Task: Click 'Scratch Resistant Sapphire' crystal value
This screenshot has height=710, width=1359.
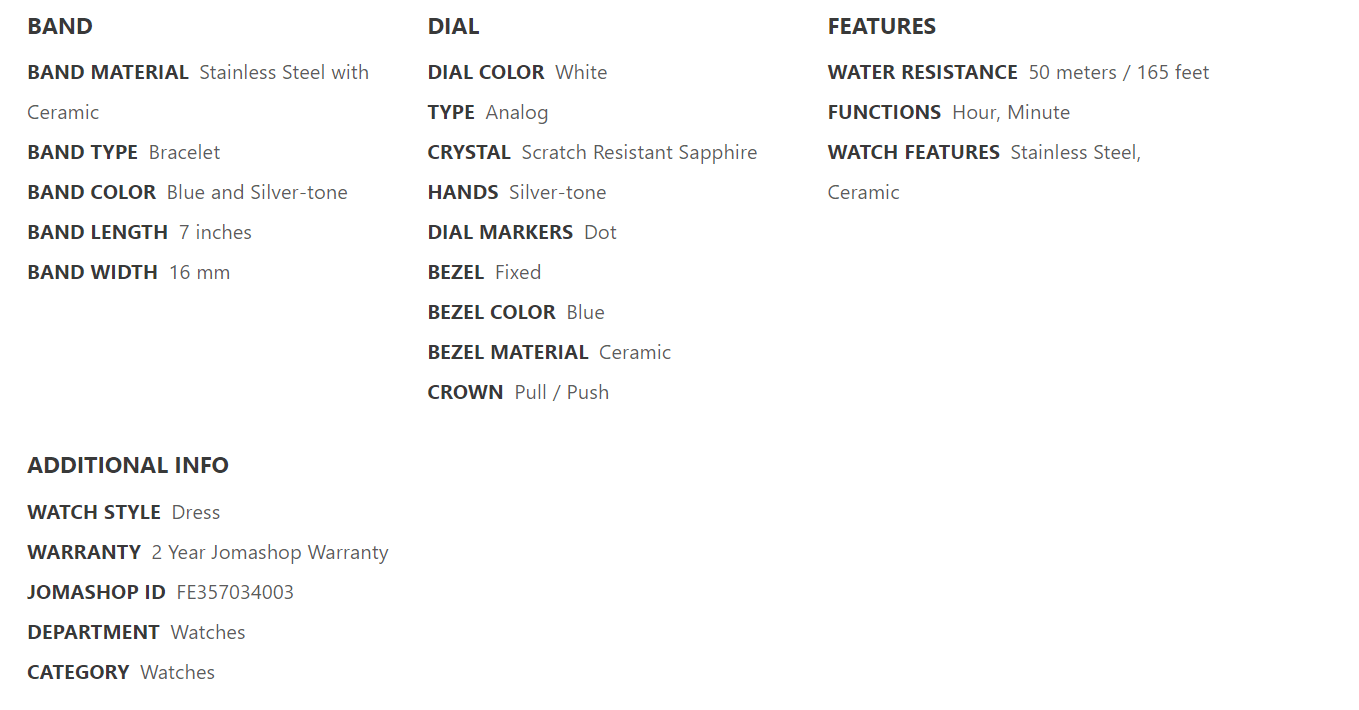Action: click(639, 152)
